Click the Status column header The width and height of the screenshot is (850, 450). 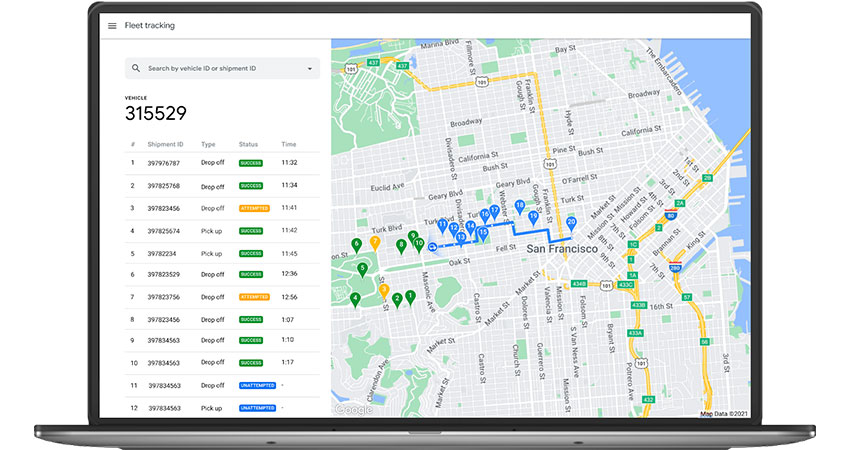click(x=248, y=144)
